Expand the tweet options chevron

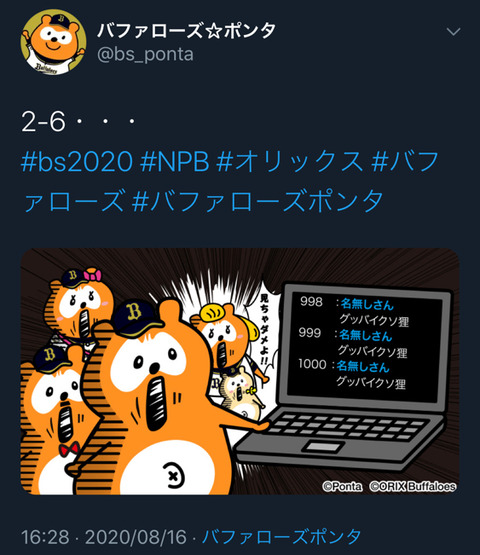pos(453,32)
